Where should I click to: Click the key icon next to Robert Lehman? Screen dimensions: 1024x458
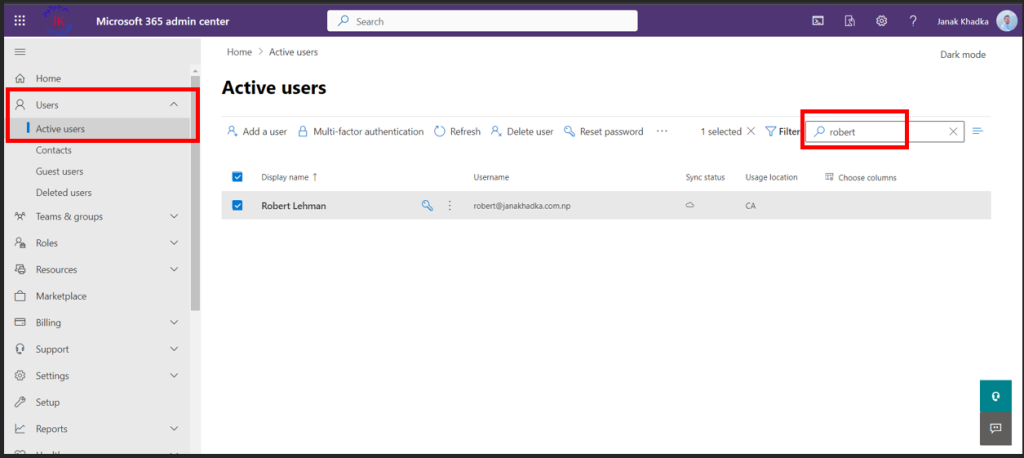coord(427,206)
